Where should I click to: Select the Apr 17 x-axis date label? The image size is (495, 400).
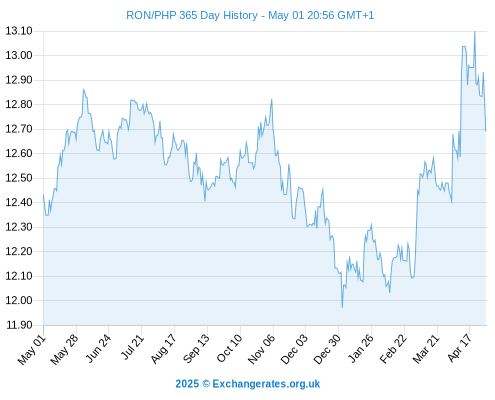[459, 348]
